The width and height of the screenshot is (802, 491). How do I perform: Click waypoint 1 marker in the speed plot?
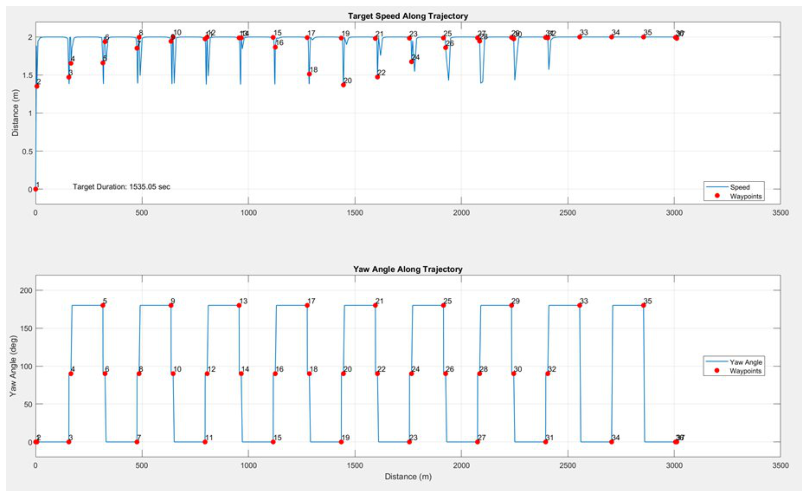pyautogui.click(x=35, y=189)
